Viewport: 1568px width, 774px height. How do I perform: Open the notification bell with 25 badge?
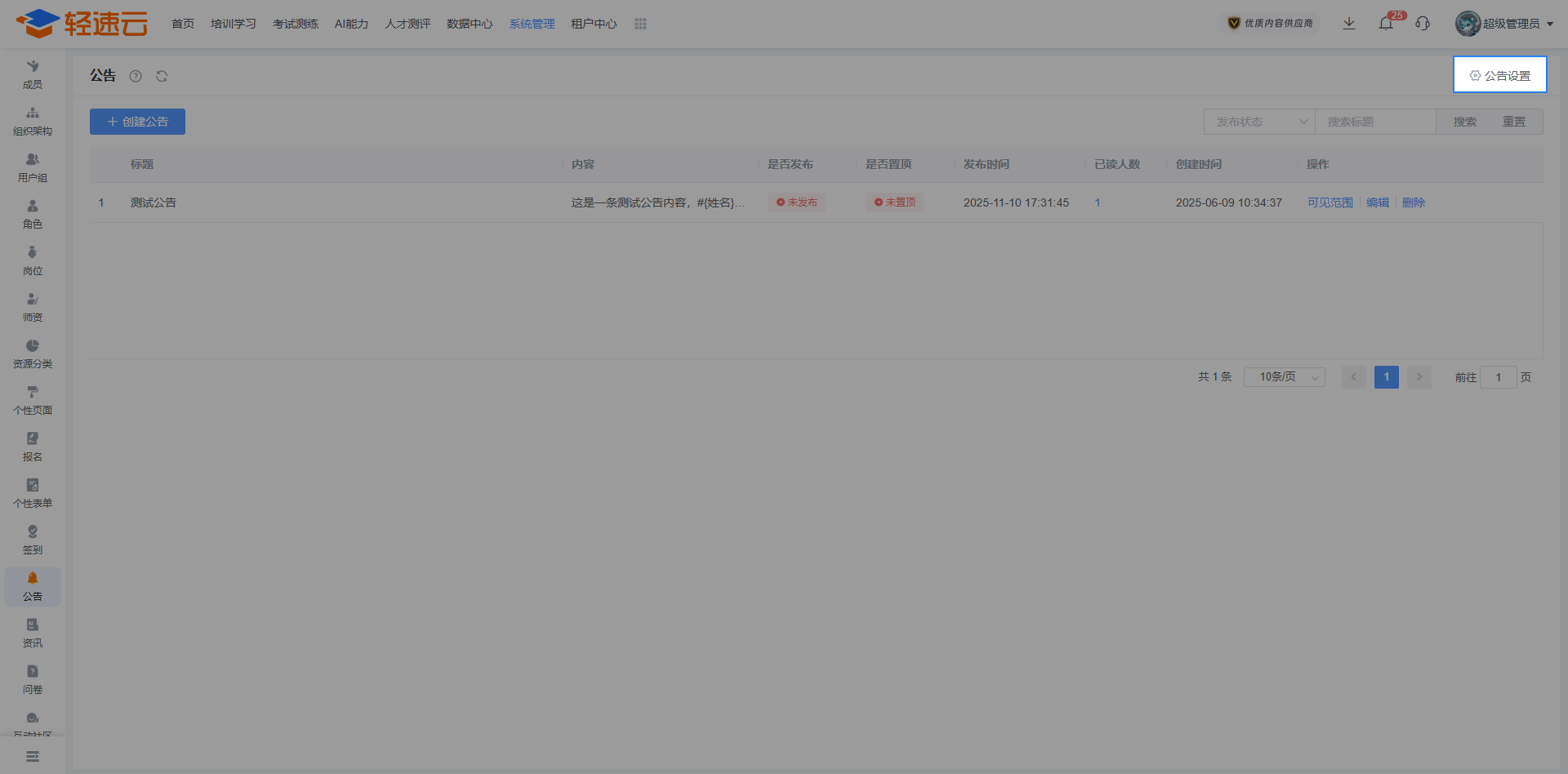[x=1386, y=24]
